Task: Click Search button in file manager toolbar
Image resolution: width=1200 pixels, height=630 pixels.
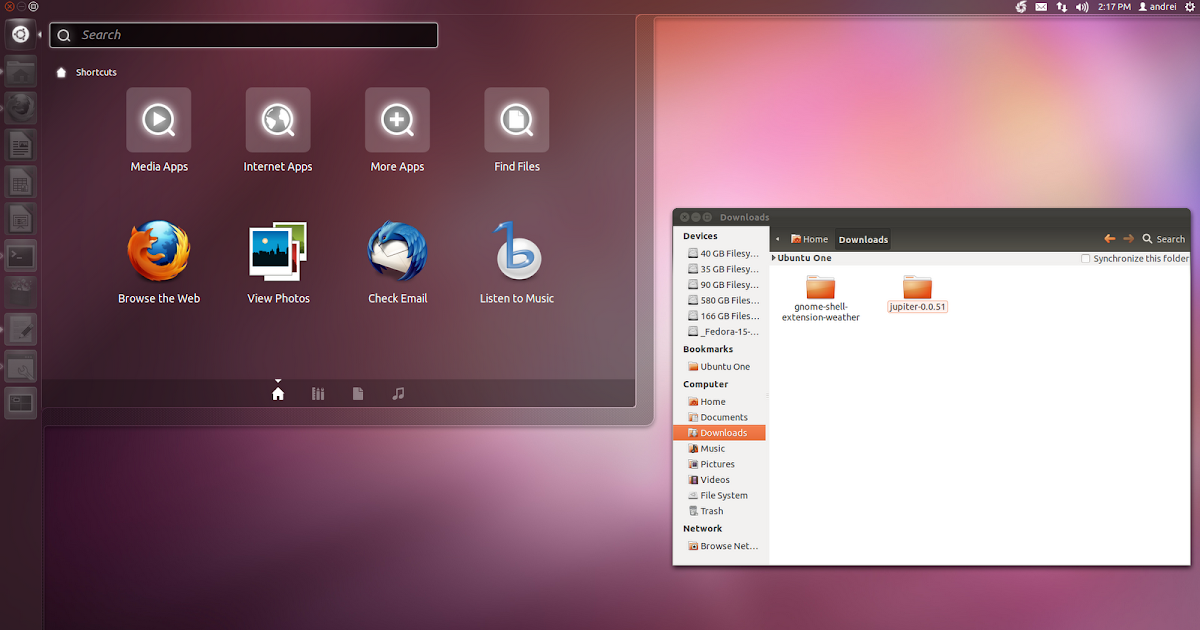Action: coord(1163,239)
